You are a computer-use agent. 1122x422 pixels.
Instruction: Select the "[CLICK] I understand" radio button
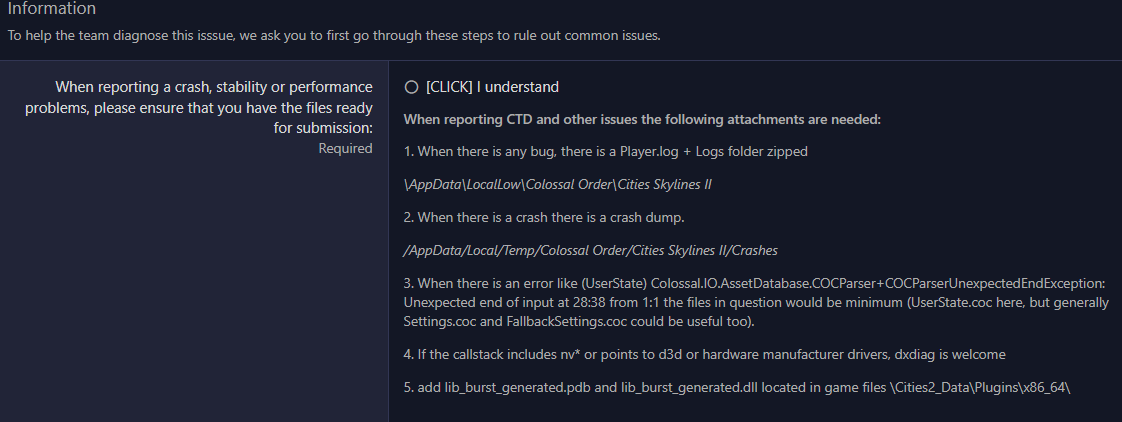pyautogui.click(x=411, y=87)
